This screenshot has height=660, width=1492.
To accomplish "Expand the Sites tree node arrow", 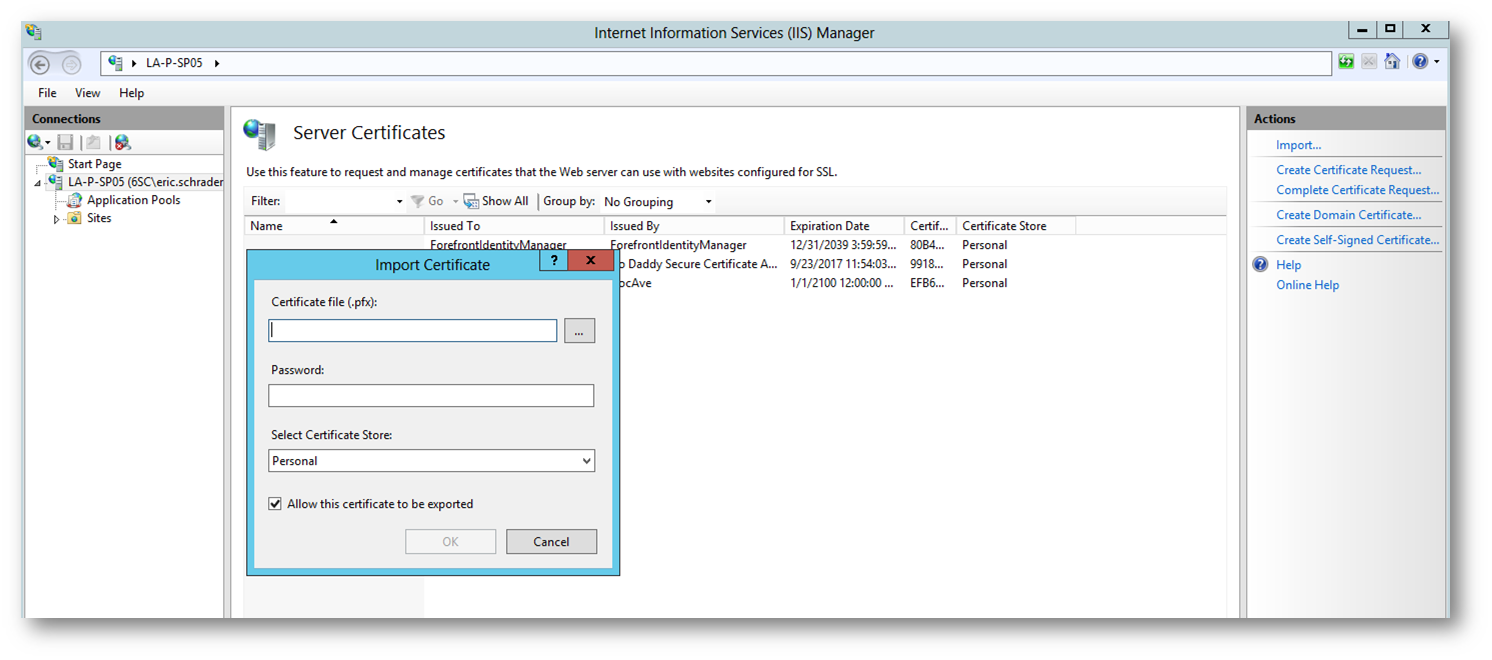I will (x=57, y=219).
